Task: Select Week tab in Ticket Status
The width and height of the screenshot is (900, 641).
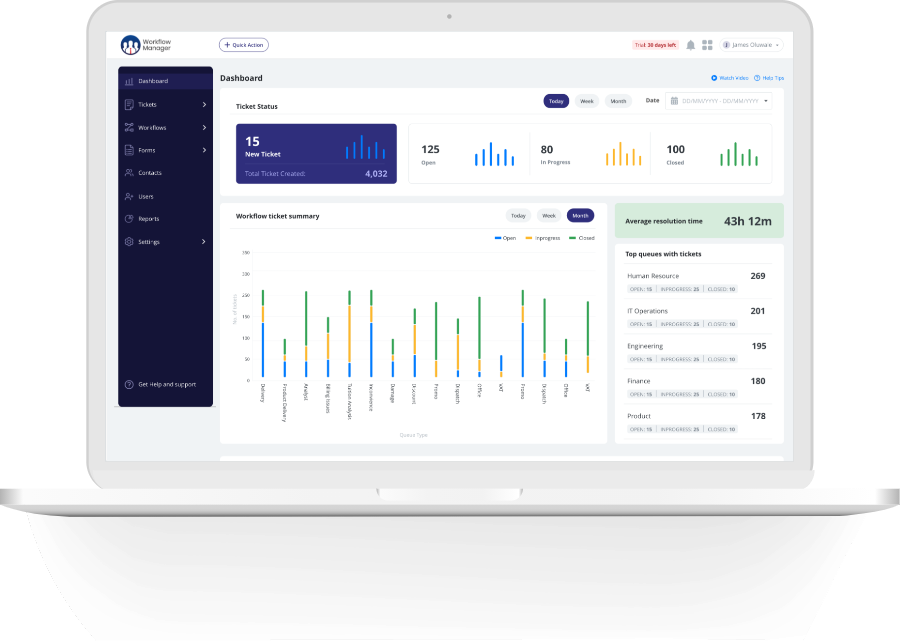Action: point(587,101)
